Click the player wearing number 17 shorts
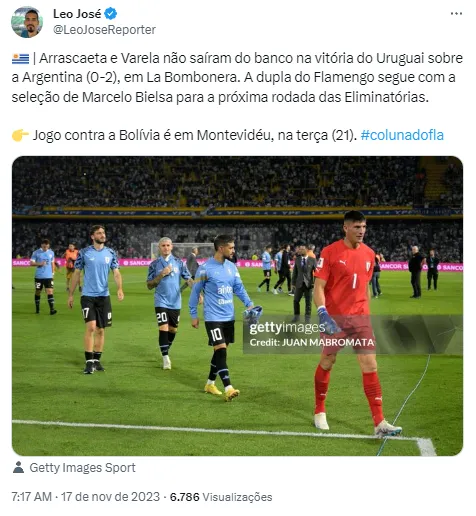The width and height of the screenshot is (476, 516). point(96,298)
